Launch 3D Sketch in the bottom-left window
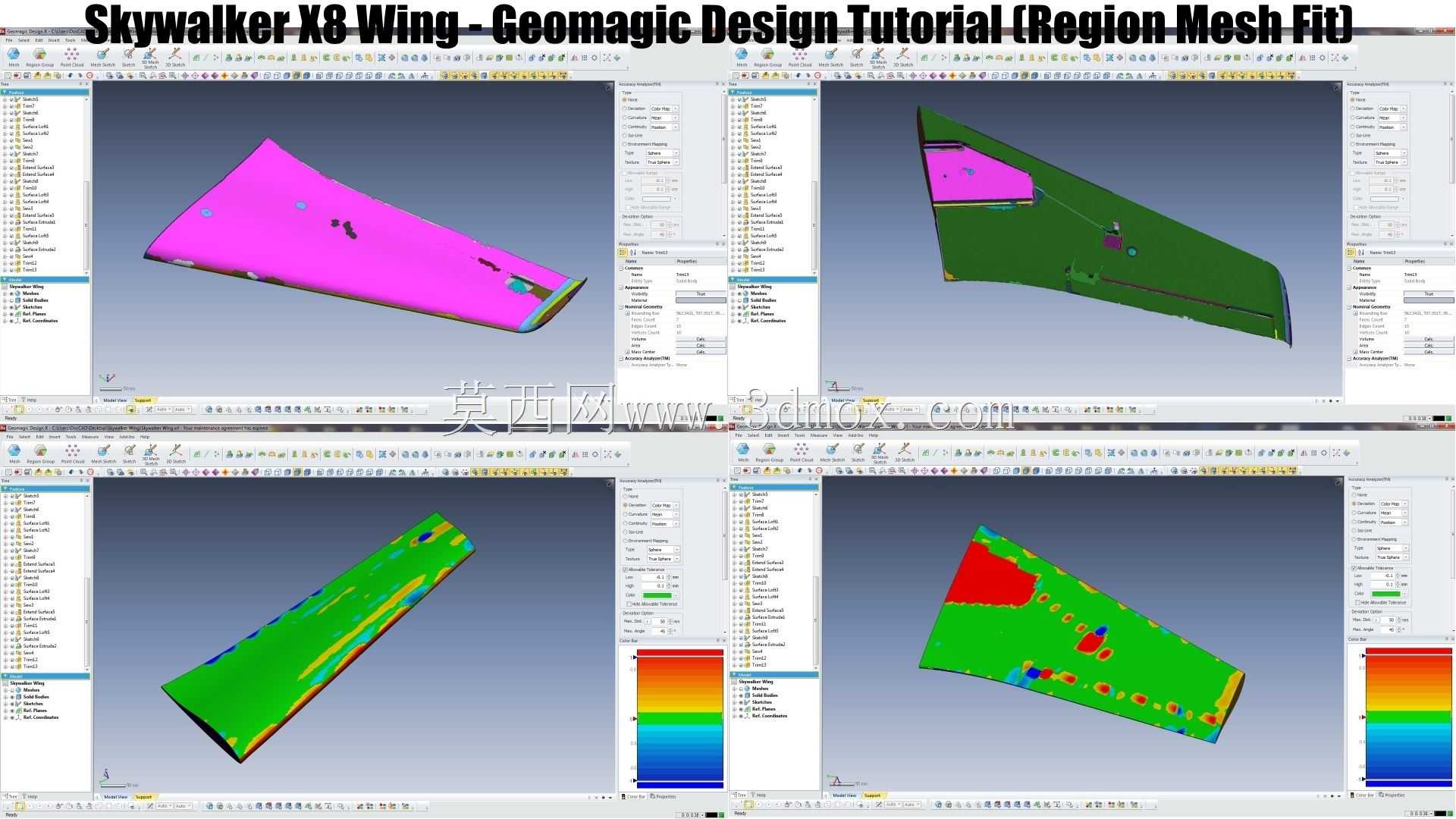This screenshot has width=1456, height=819. click(x=176, y=454)
